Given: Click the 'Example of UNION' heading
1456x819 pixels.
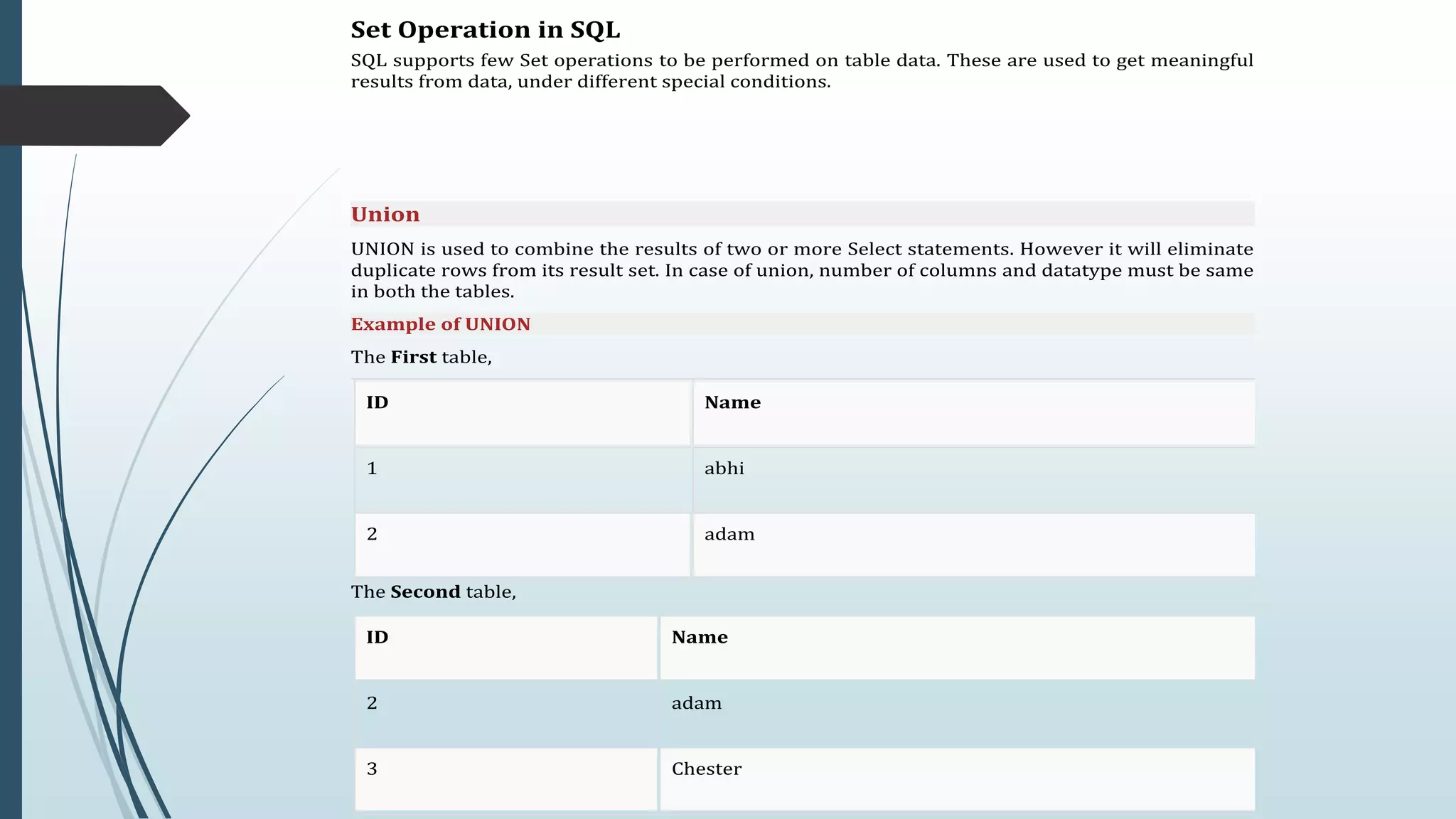Looking at the screenshot, I should 441,324.
